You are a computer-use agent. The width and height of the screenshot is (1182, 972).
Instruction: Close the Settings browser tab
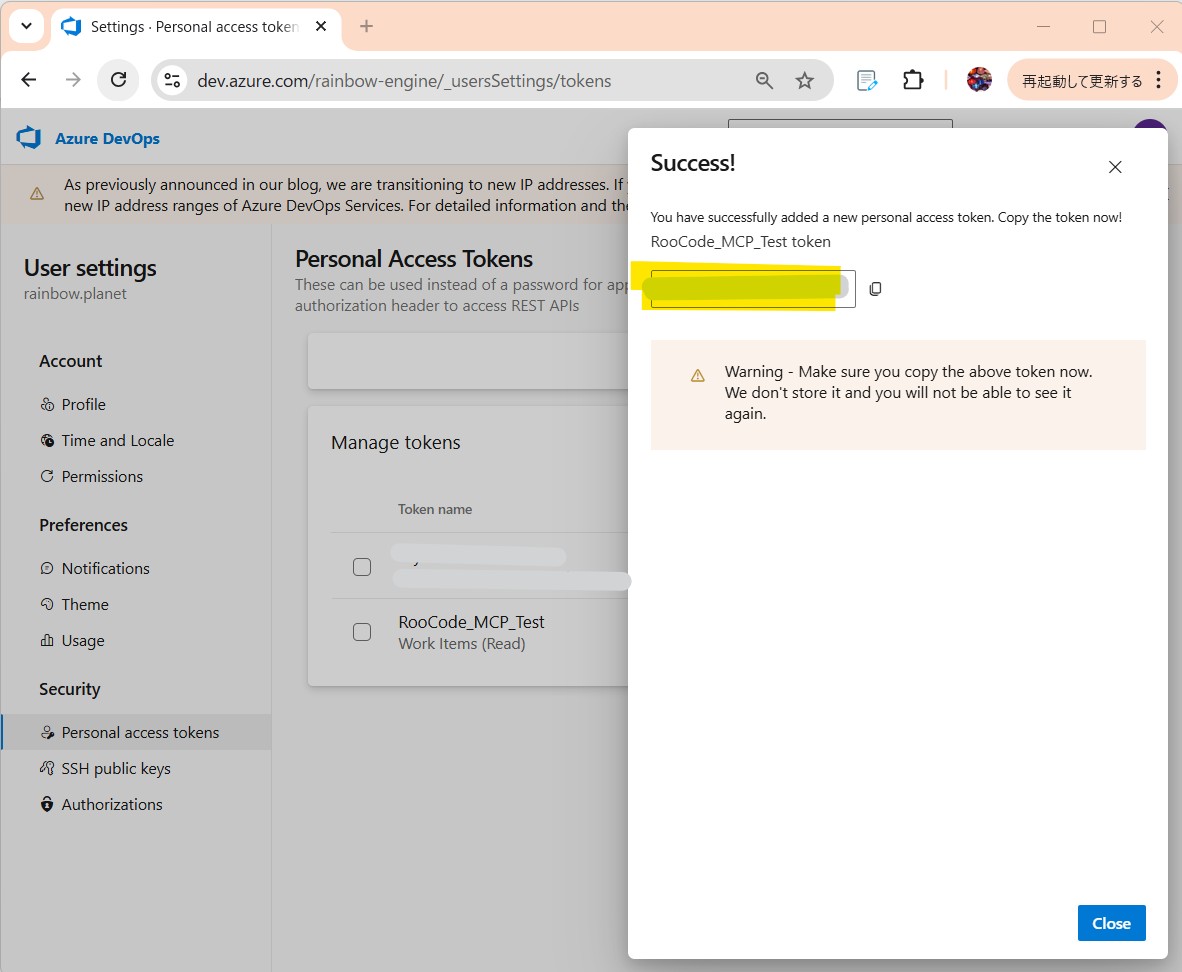point(321,26)
